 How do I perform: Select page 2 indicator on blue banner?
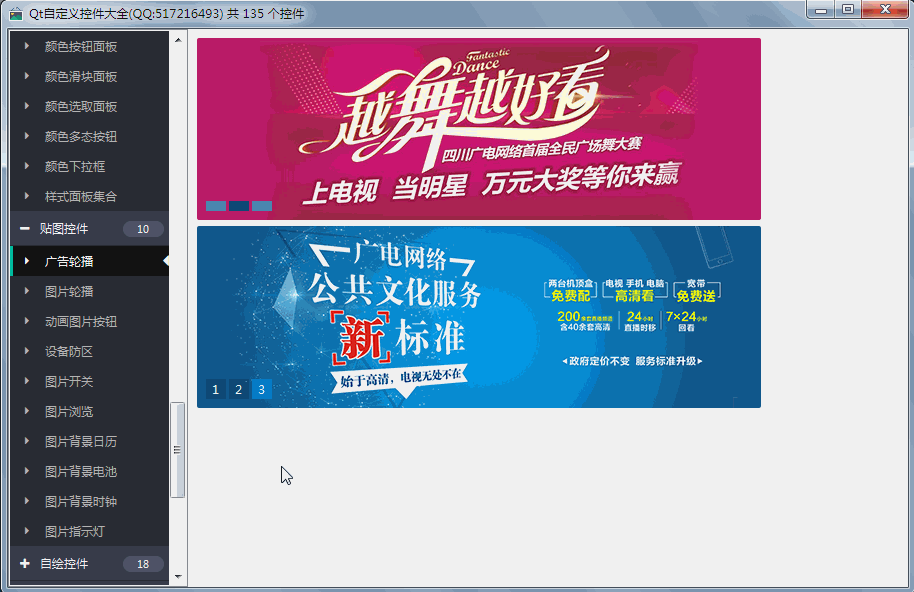pos(239,390)
